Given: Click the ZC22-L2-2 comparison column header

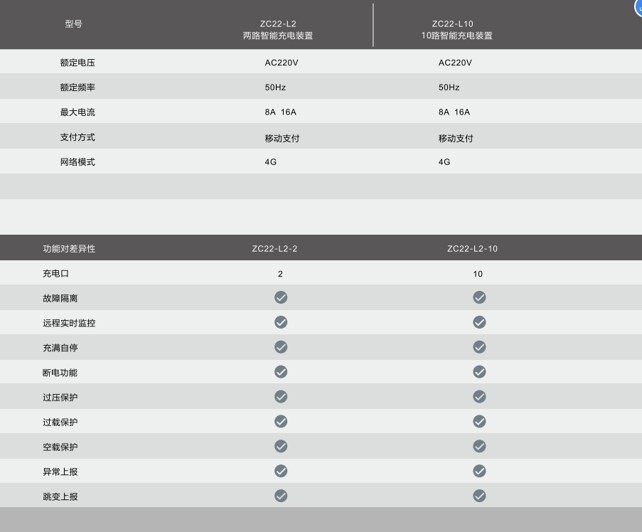Looking at the screenshot, I should pos(274,248).
